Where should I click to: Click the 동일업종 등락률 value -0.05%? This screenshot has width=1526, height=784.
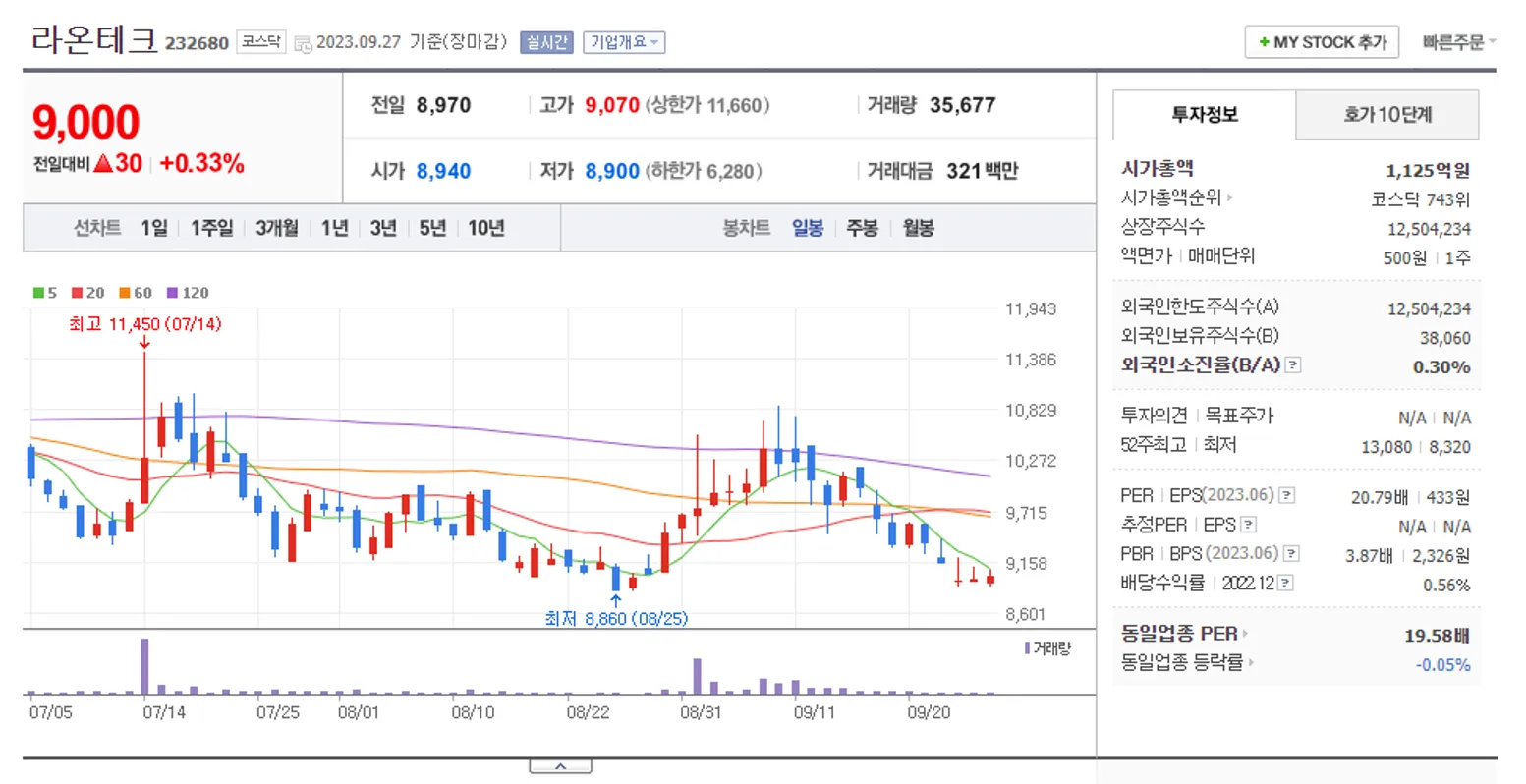[x=1442, y=664]
